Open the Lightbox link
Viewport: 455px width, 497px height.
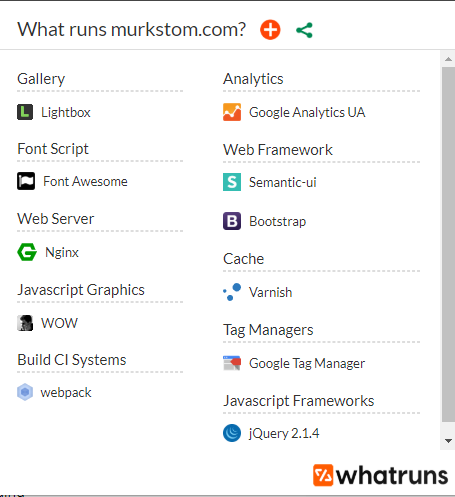66,112
